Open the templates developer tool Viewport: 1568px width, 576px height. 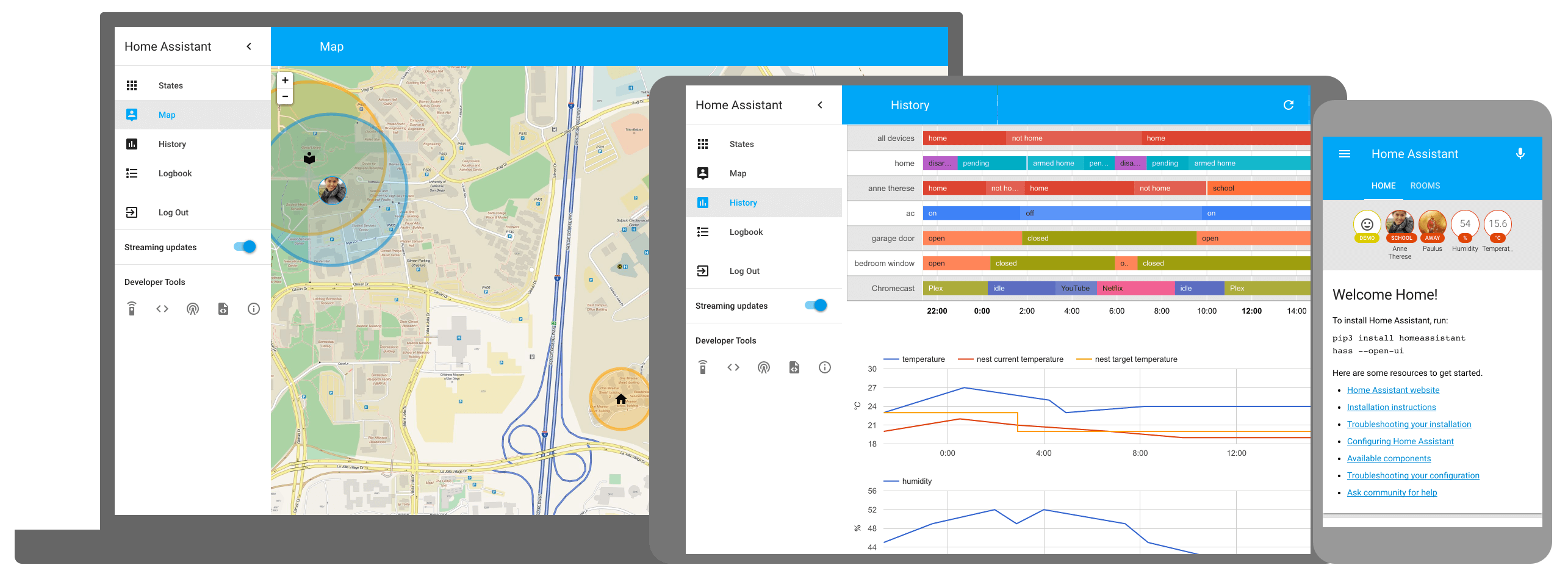[223, 308]
